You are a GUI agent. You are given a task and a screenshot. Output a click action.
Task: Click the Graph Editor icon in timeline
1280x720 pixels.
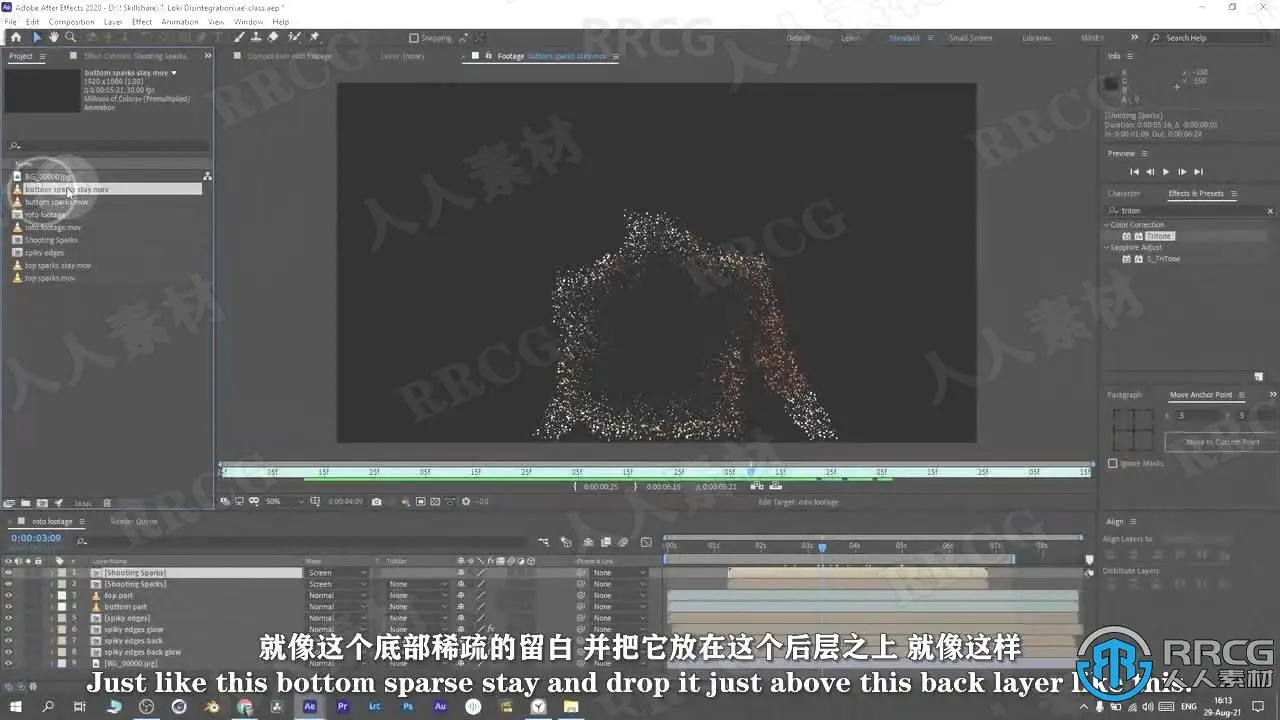click(x=645, y=542)
